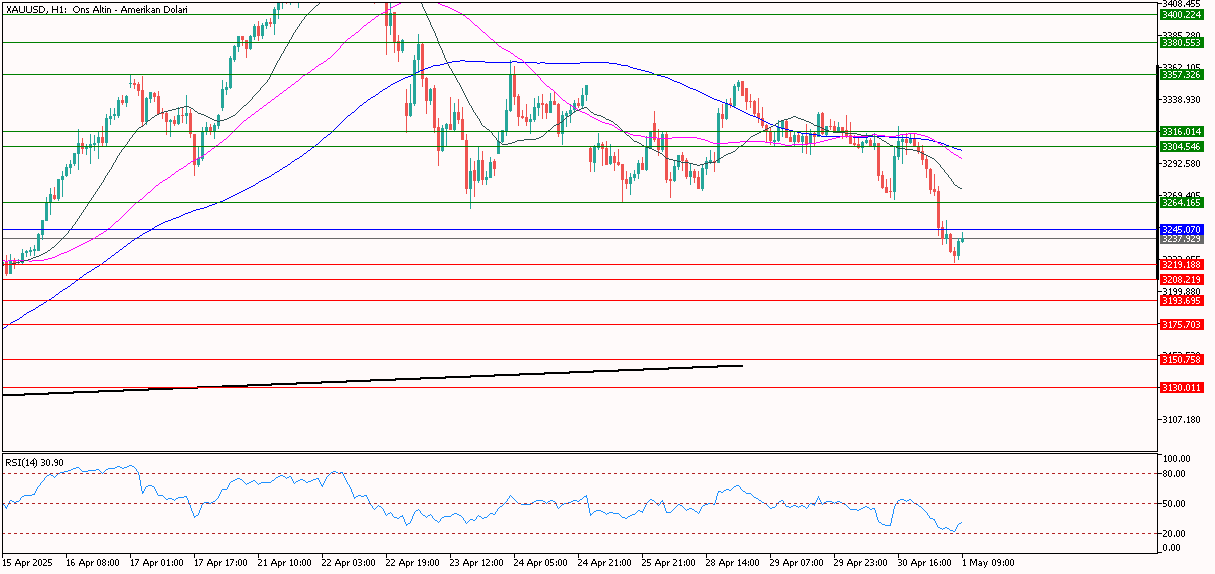Click the 1 May 09:00 time label
1215x574 pixels.
tap(986, 563)
